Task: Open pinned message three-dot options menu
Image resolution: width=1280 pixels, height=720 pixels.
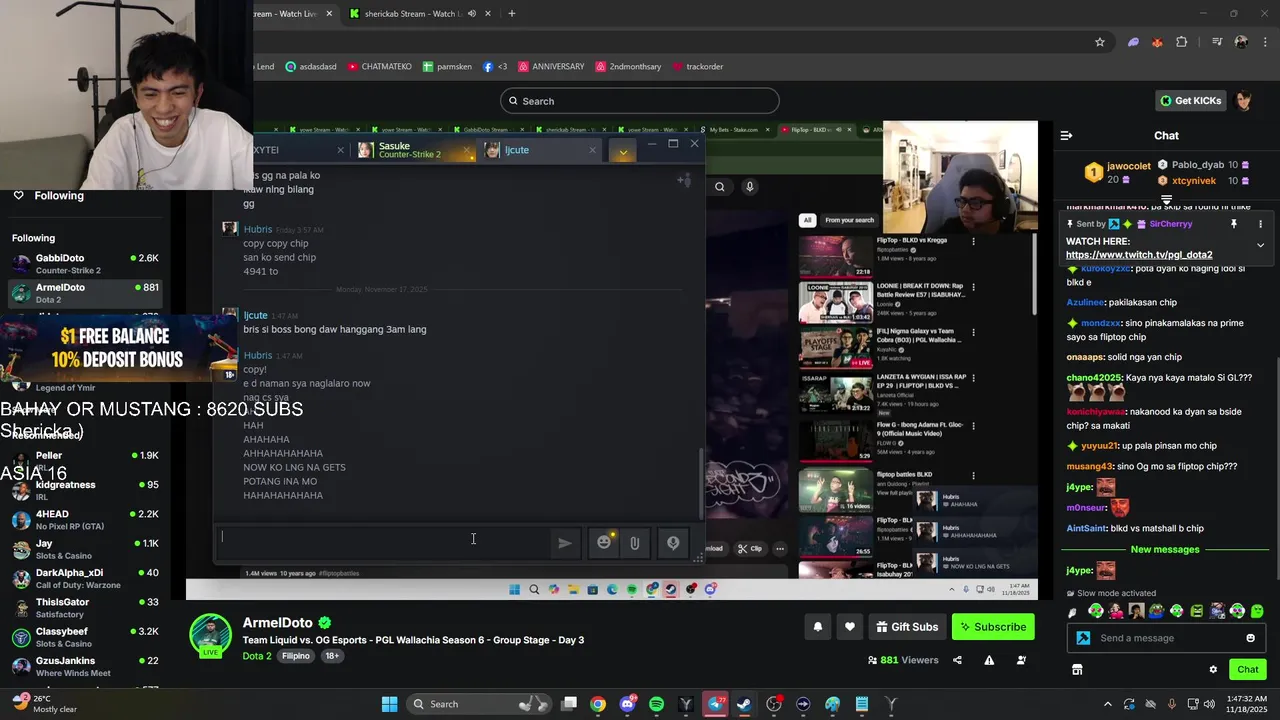Action: pyautogui.click(x=1260, y=224)
